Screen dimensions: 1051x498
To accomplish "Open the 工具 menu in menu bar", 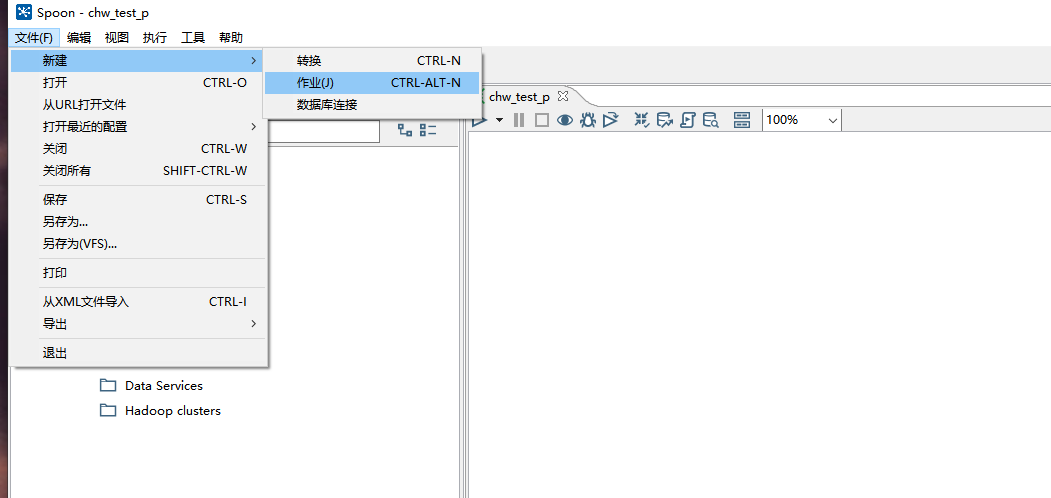I will (x=193, y=38).
